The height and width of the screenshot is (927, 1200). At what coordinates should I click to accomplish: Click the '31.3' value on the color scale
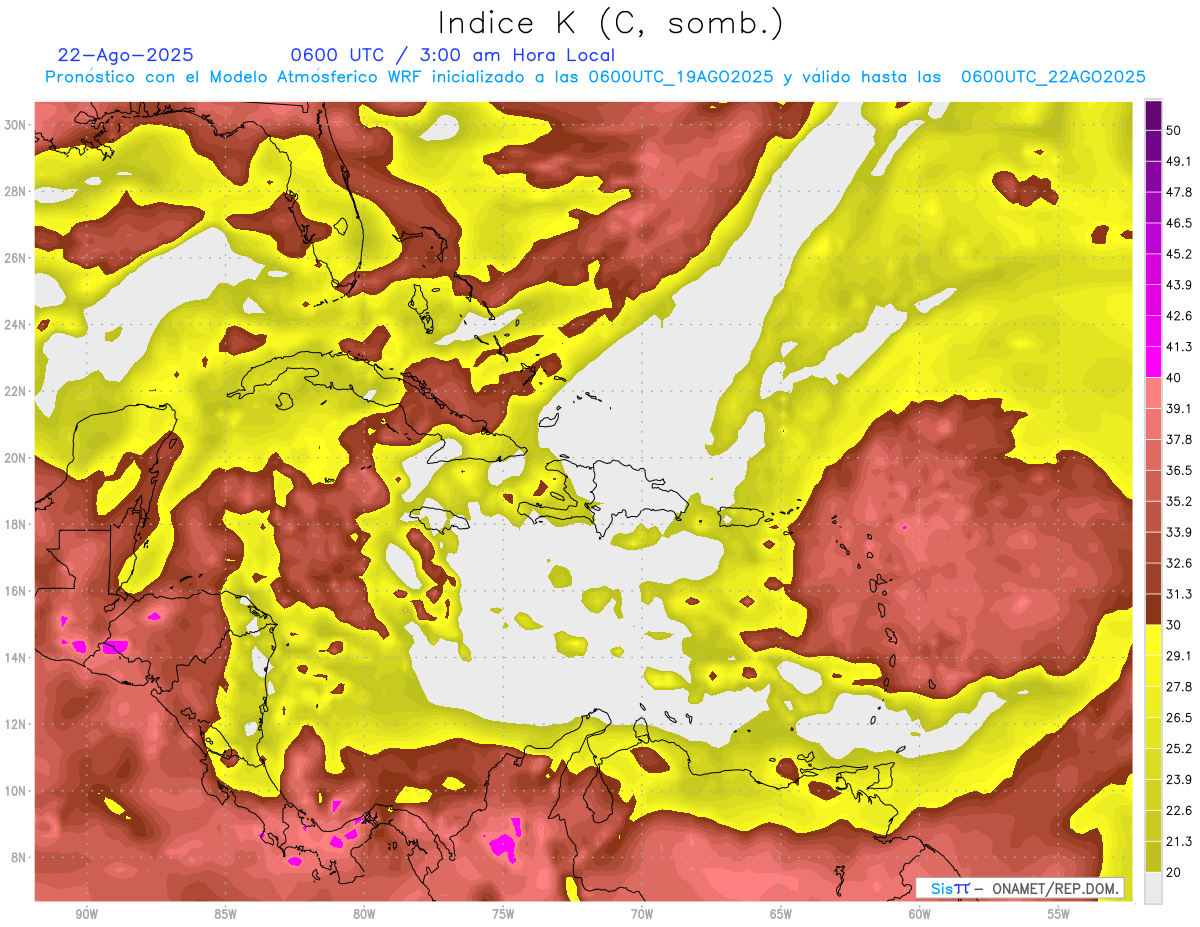click(x=1179, y=595)
